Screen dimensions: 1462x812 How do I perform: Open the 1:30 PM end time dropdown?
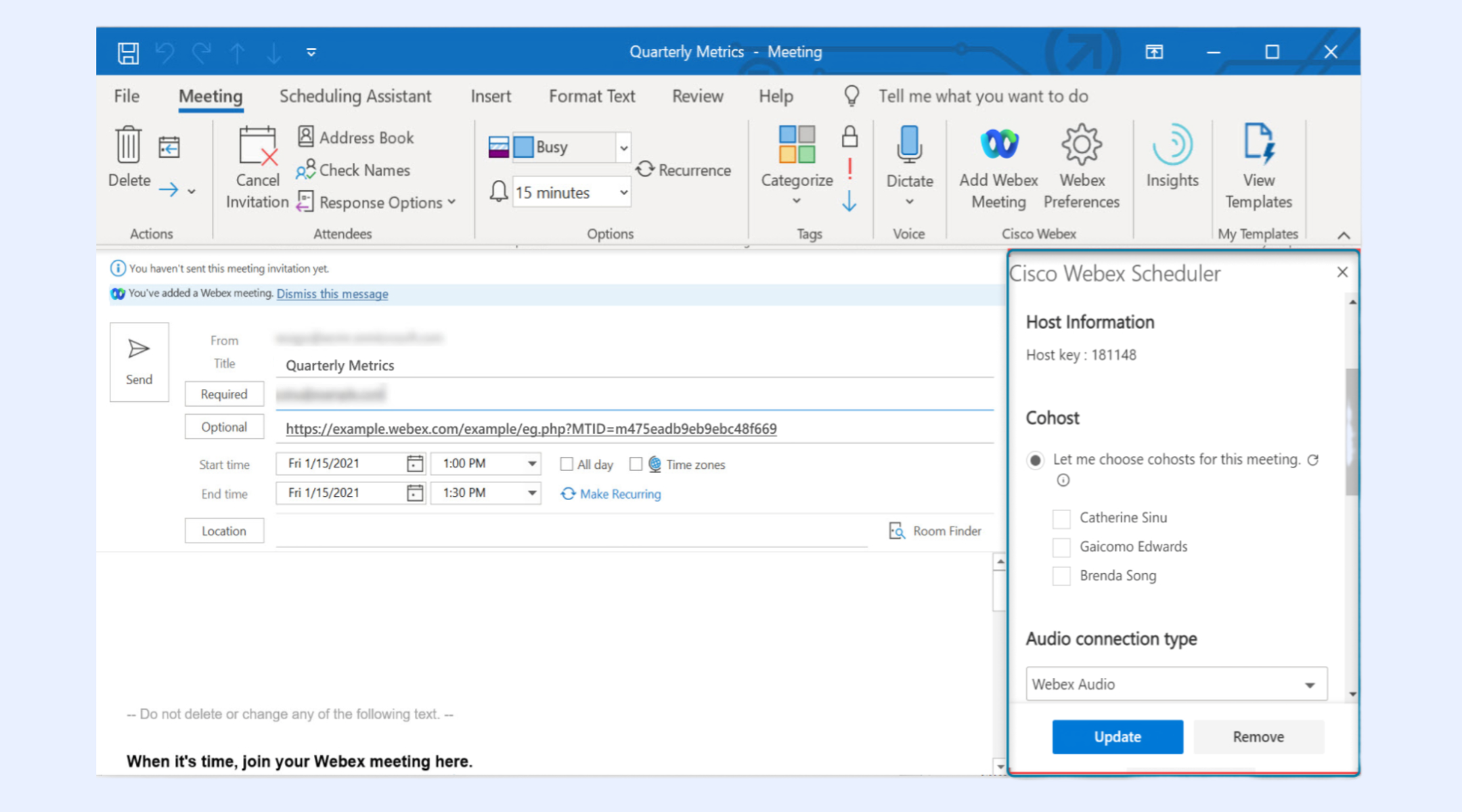(532, 493)
